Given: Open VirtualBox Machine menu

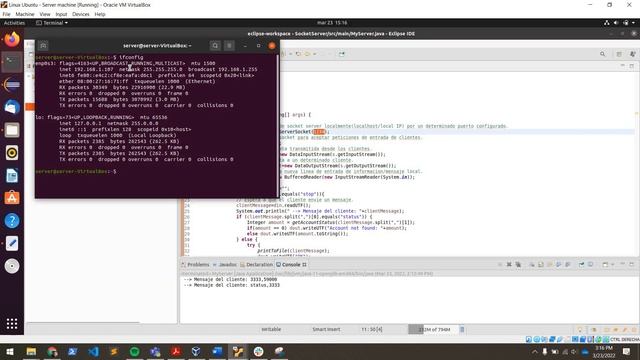Looking at the screenshot, I should click(x=25, y=14).
